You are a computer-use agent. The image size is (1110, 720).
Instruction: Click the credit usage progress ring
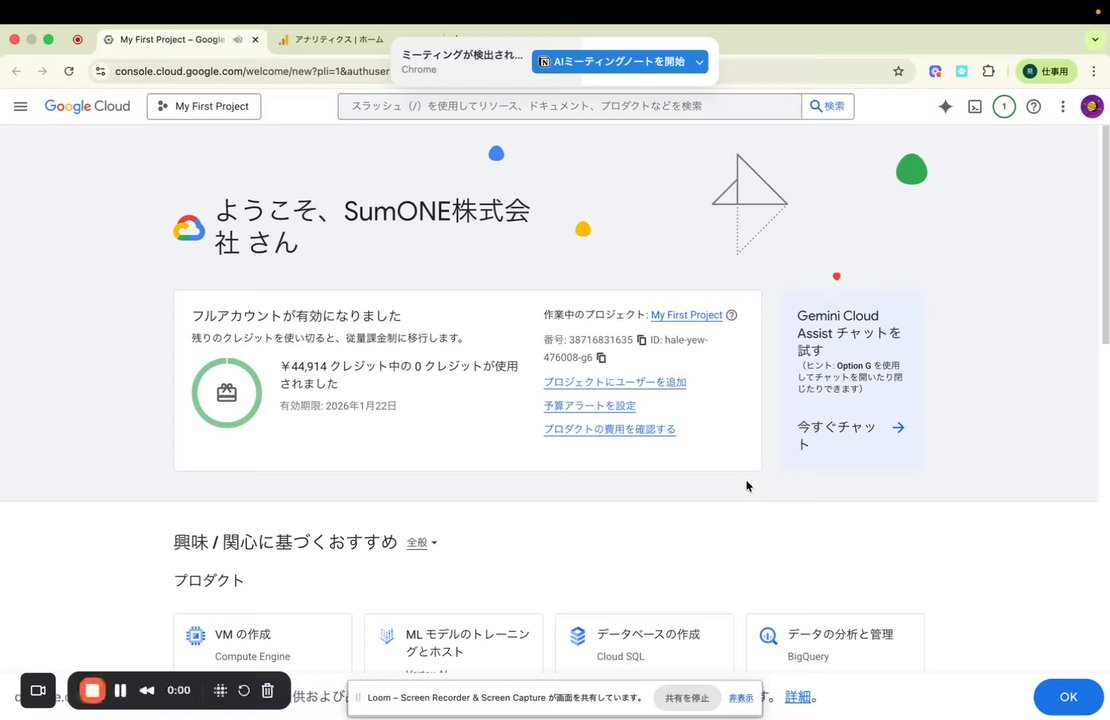click(227, 393)
